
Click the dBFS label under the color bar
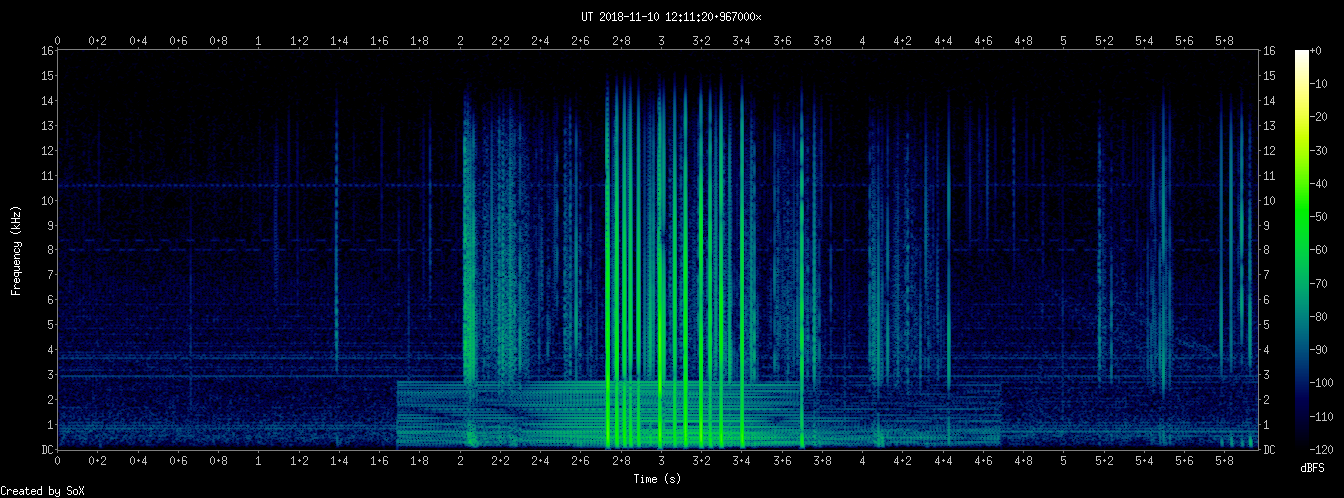tap(1315, 468)
